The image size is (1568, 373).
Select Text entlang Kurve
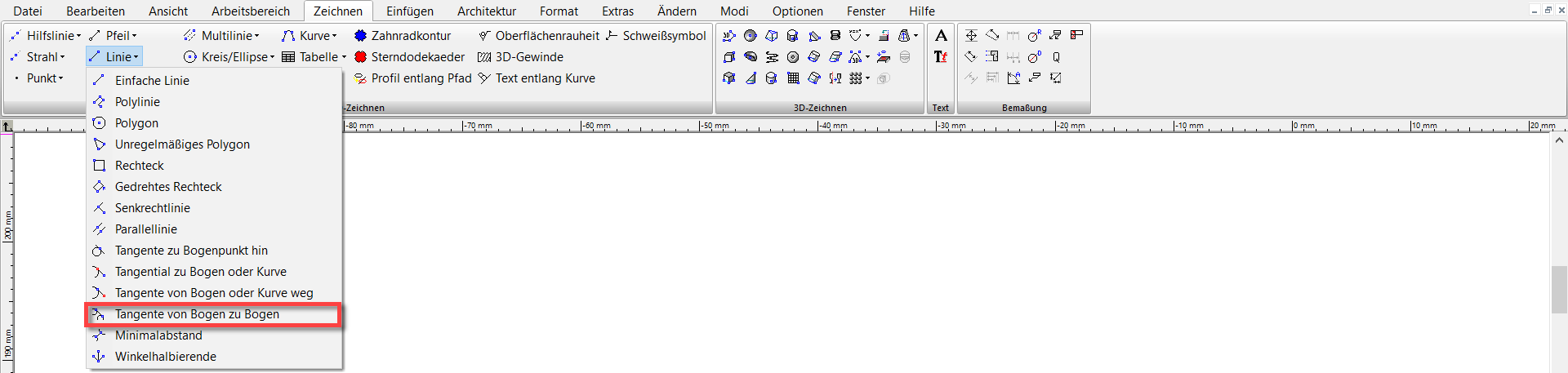(x=537, y=78)
